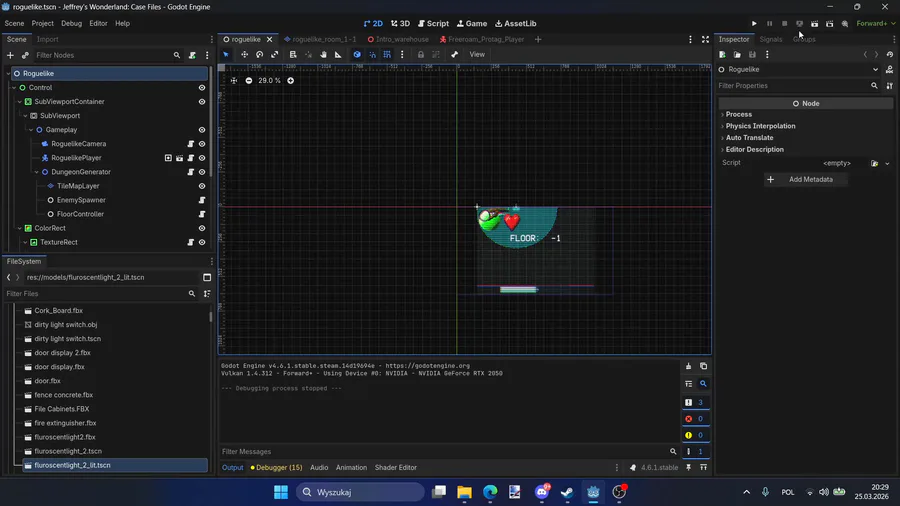900x506 pixels.
Task: Copy the Output log selection icon
Action: (703, 366)
